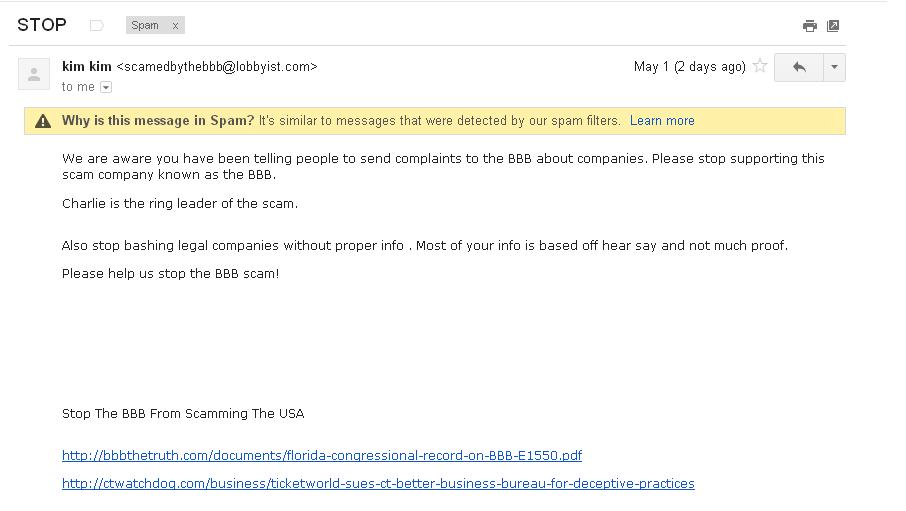The width and height of the screenshot is (906, 511).
Task: Click the Learn more link
Action: 662,121
